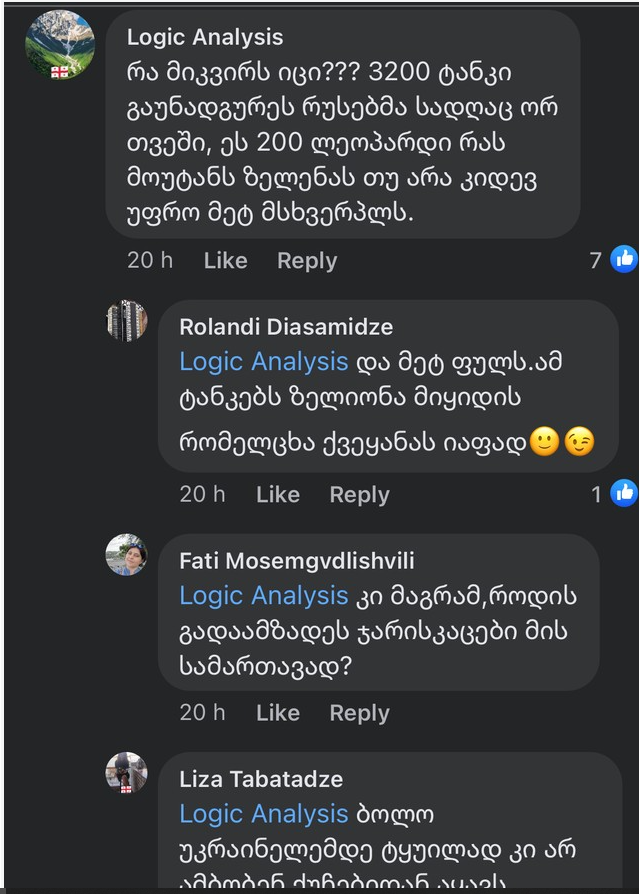Reply to Fati Mosemgvdlishvili's comment
The height and width of the screenshot is (894, 639).
pos(359,713)
